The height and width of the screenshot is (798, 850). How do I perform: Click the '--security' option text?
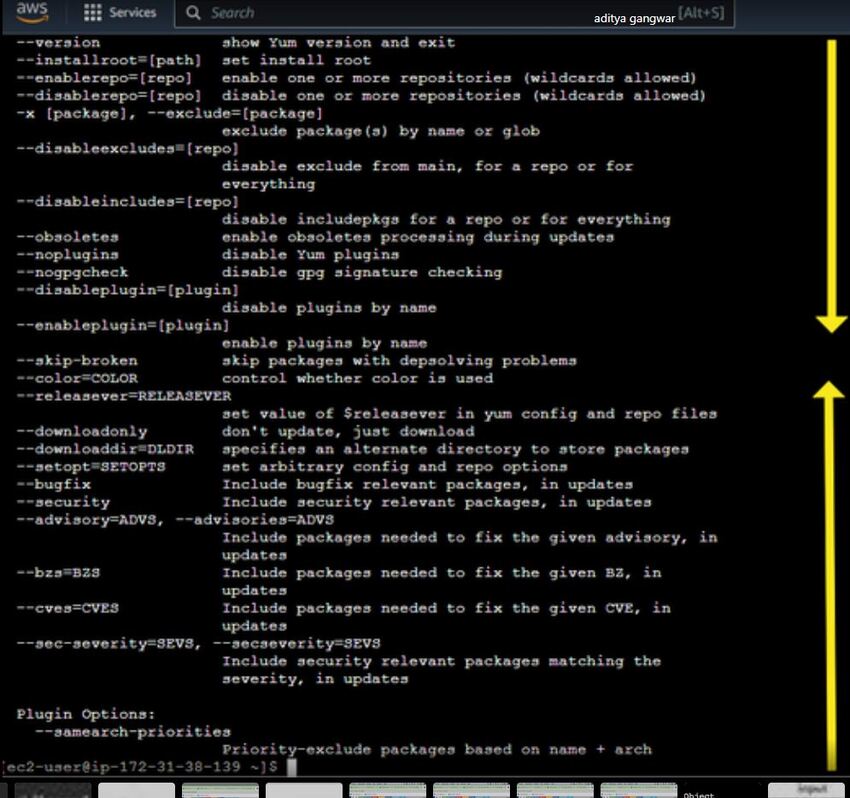63,502
